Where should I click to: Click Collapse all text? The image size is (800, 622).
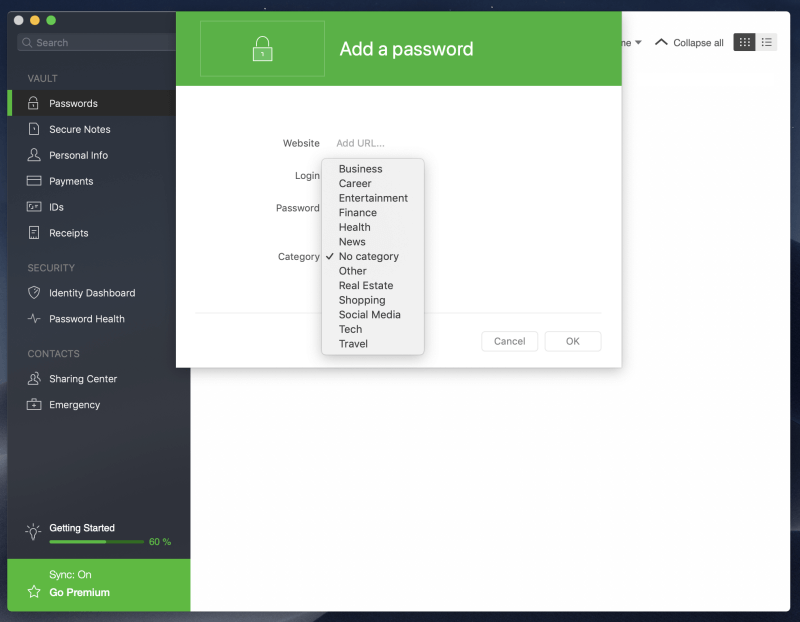click(x=698, y=43)
